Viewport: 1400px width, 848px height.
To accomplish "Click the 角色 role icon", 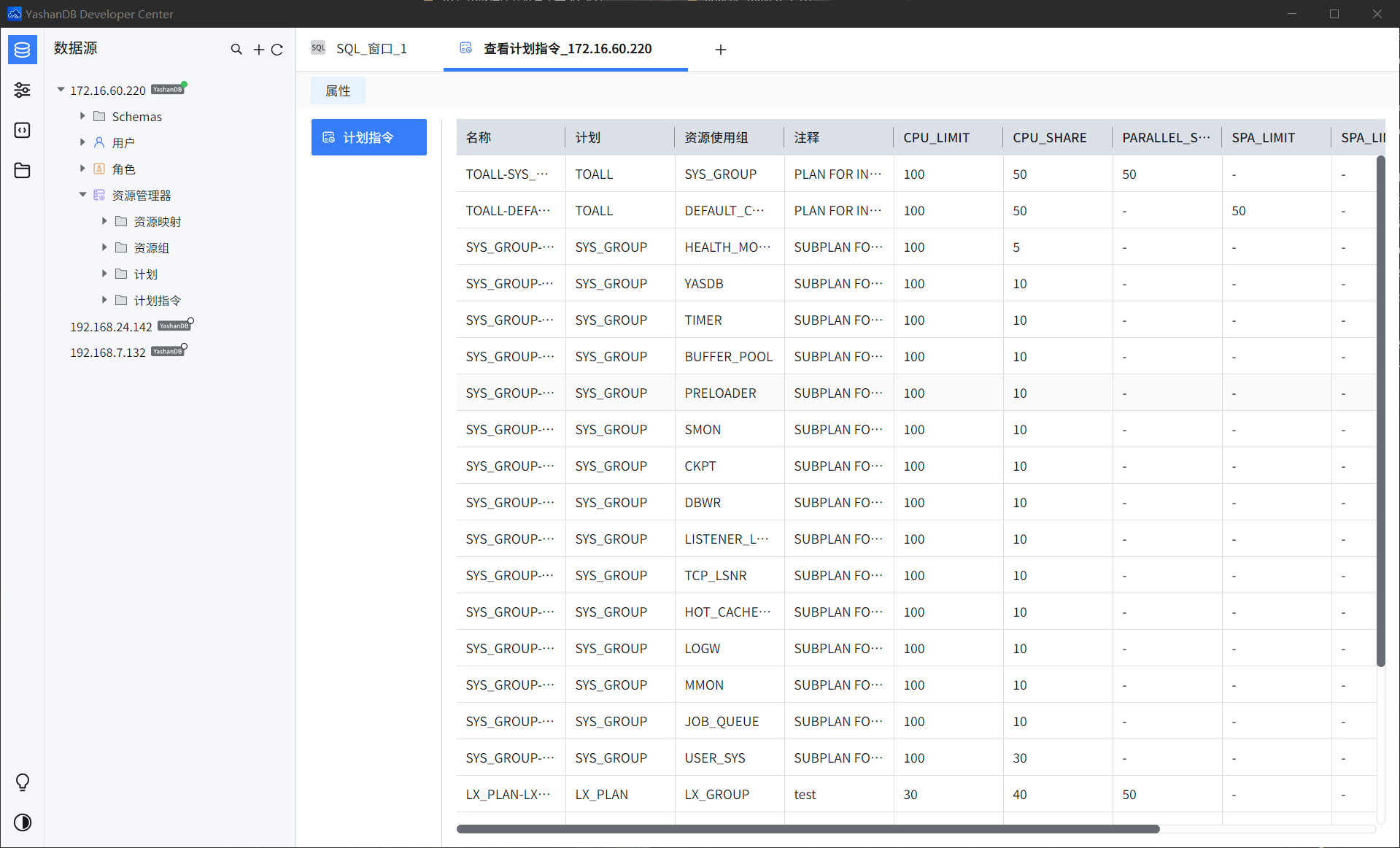I will [x=99, y=169].
